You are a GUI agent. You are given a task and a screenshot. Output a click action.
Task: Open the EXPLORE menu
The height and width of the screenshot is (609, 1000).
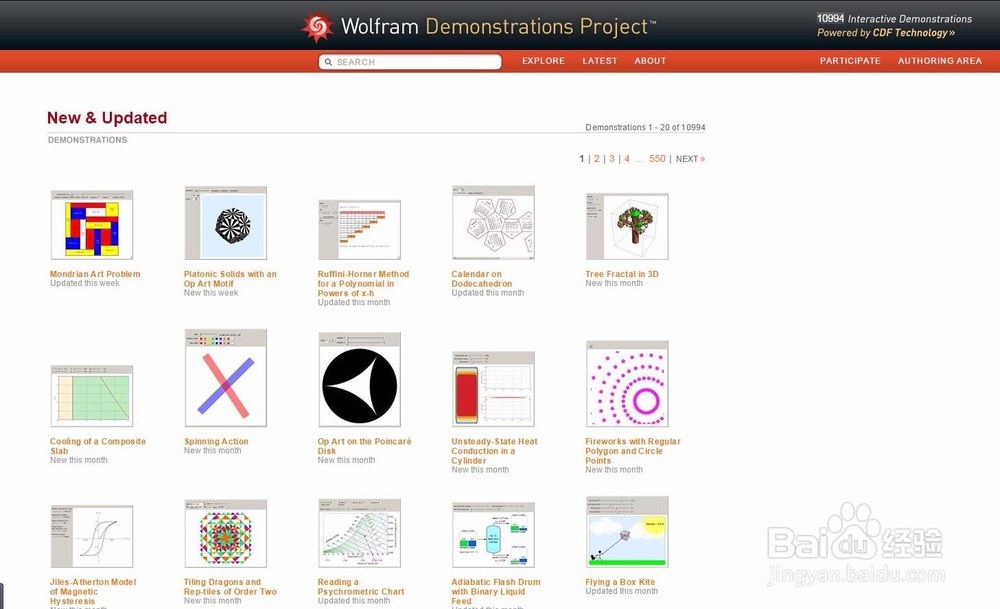point(543,61)
